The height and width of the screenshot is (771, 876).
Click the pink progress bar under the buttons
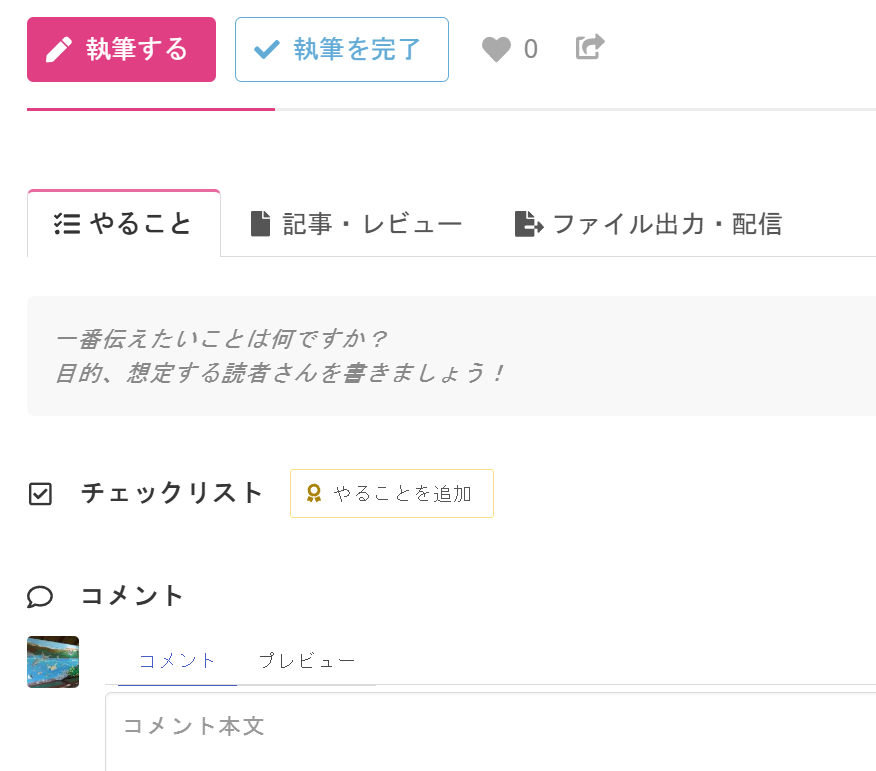coord(151,110)
